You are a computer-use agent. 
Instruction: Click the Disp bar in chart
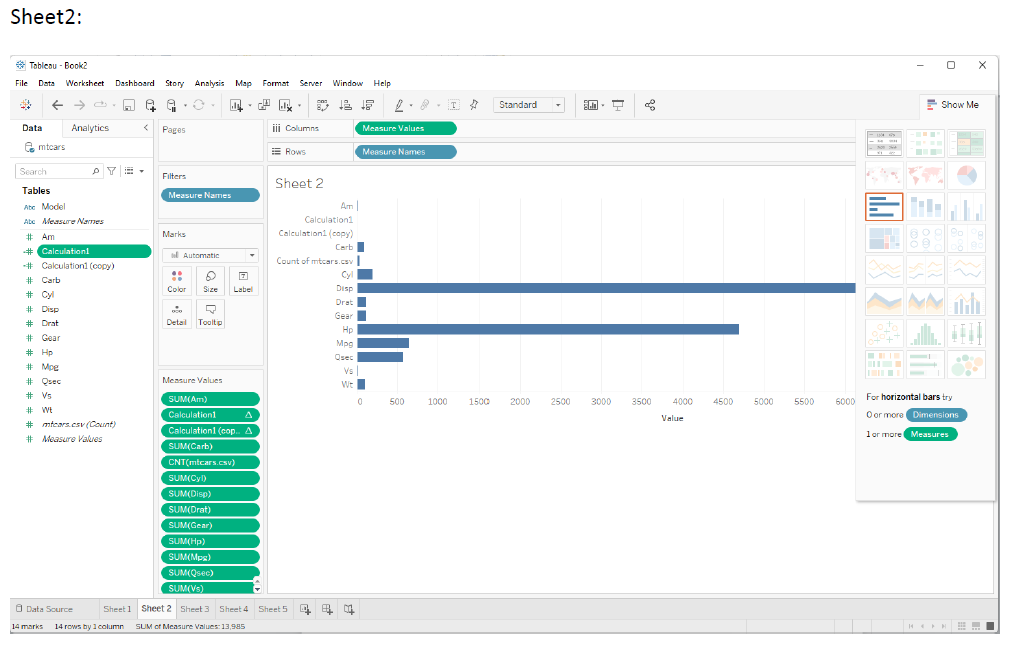click(x=606, y=288)
